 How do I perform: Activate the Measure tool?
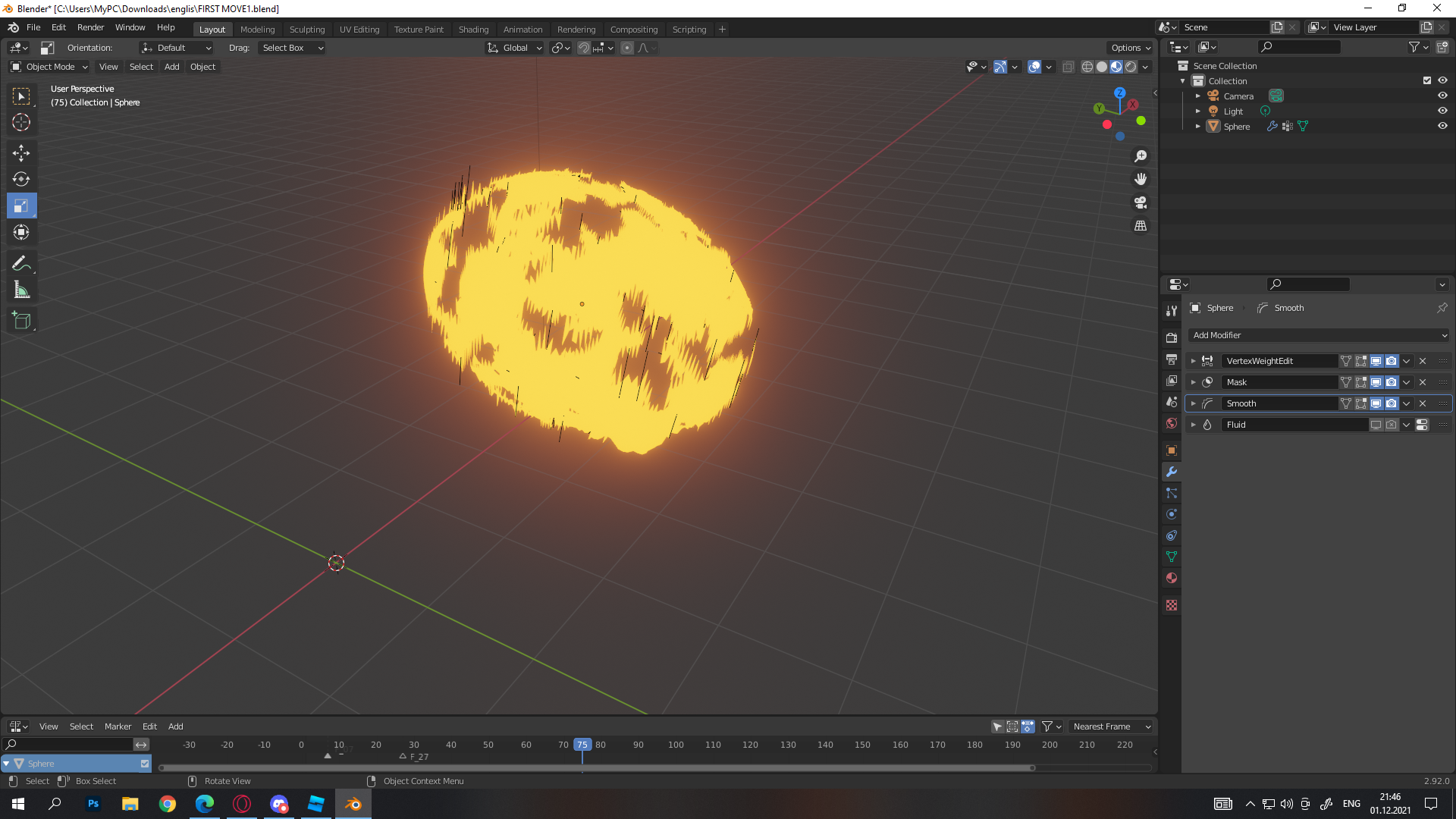click(x=21, y=290)
